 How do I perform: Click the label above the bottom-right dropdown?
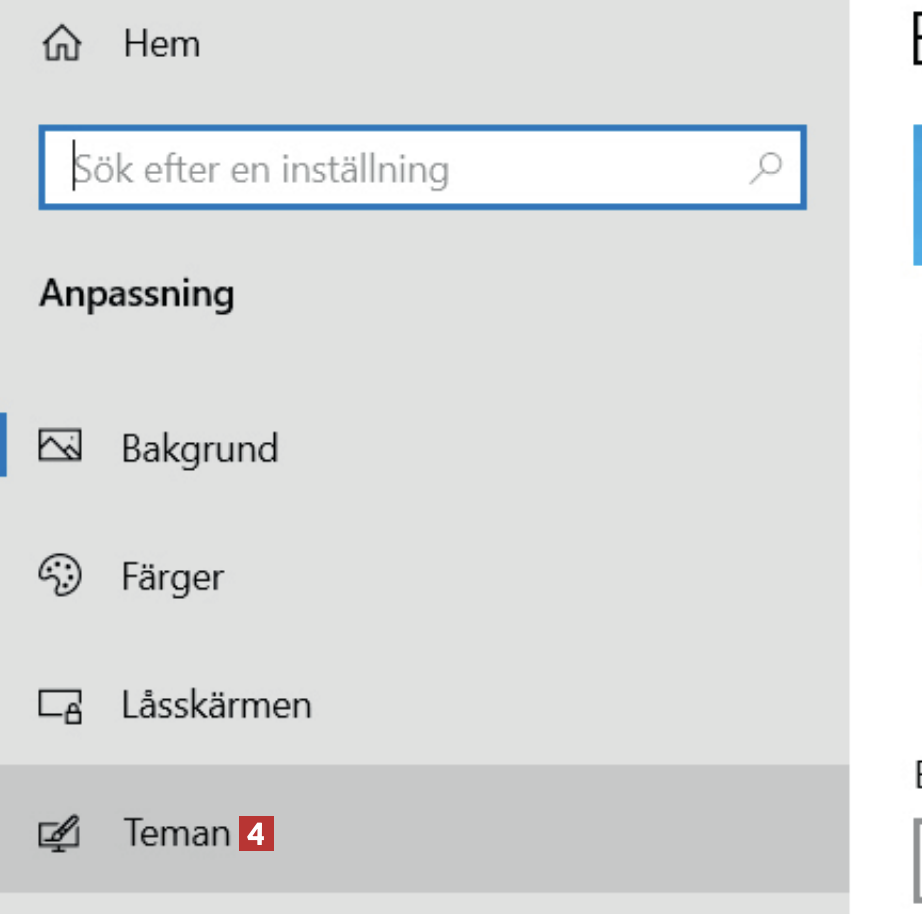click(916, 772)
